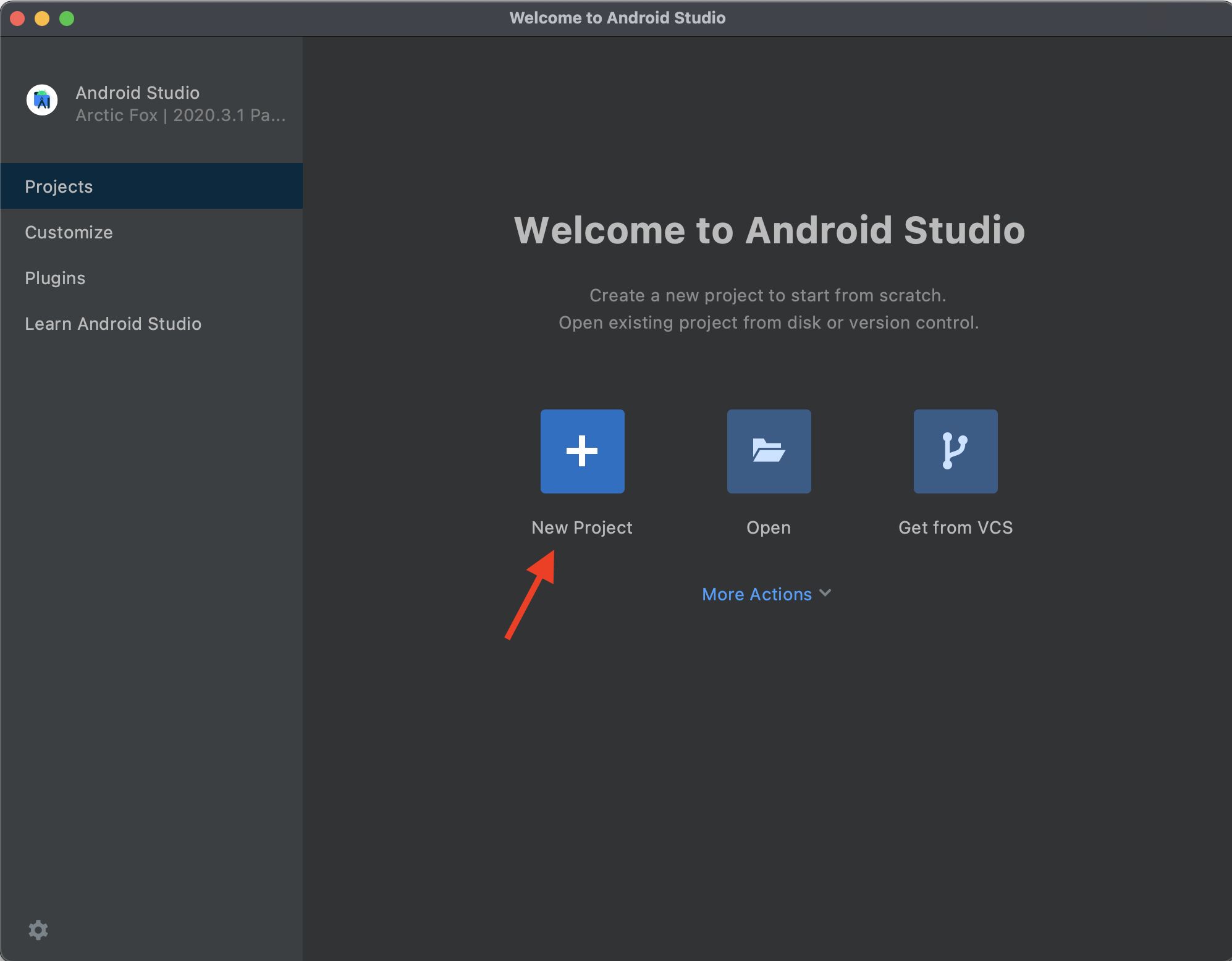The image size is (1232, 961).
Task: Click the Open label text
Action: coord(769,528)
